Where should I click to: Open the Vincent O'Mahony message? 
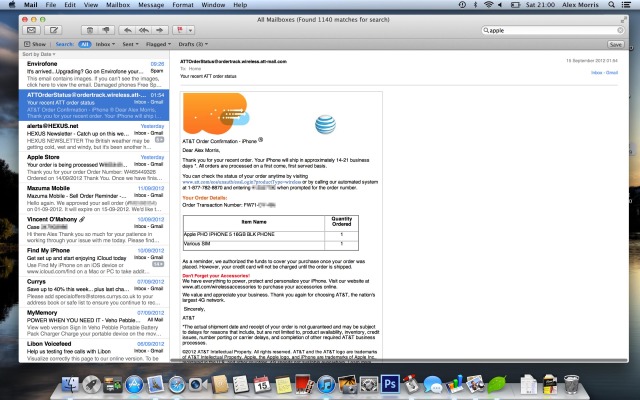click(x=94, y=229)
